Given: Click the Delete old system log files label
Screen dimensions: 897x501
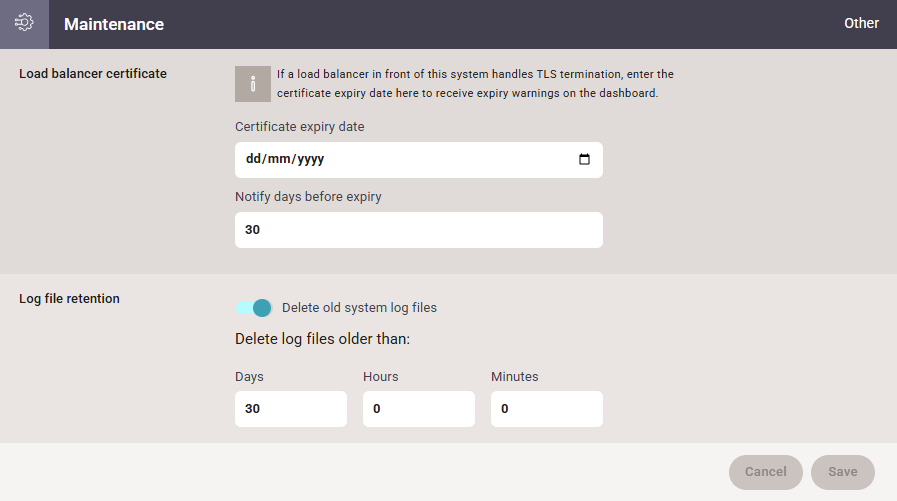Looking at the screenshot, I should [x=359, y=308].
